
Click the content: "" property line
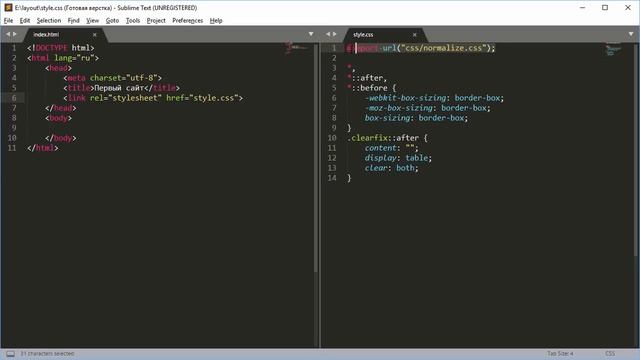391,148
